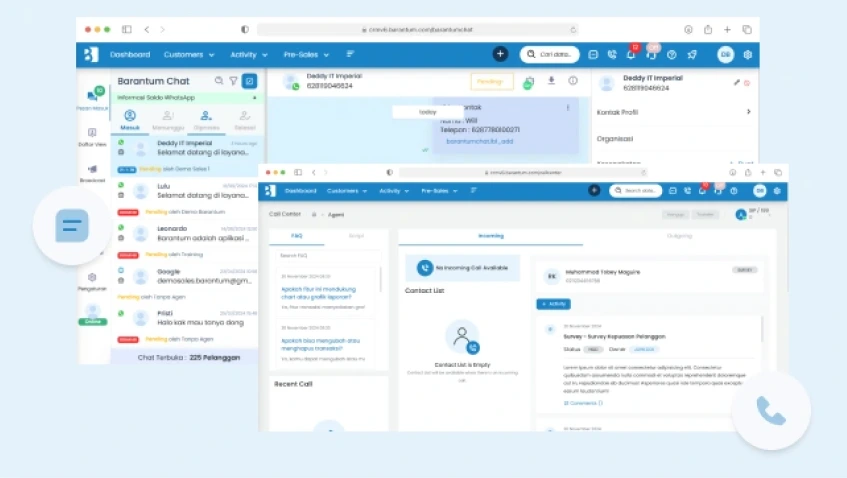Expand Activity menu in the back chat window

pos(248,55)
